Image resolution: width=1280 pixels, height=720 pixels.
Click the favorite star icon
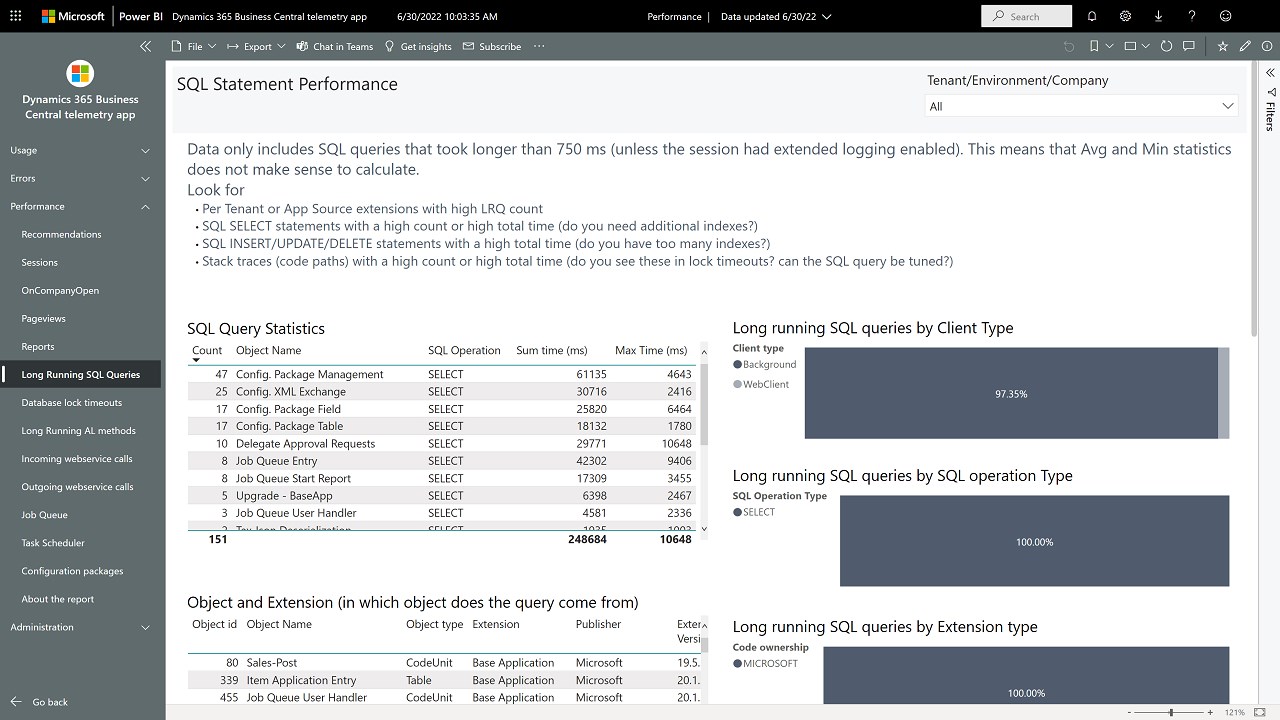click(x=1222, y=46)
